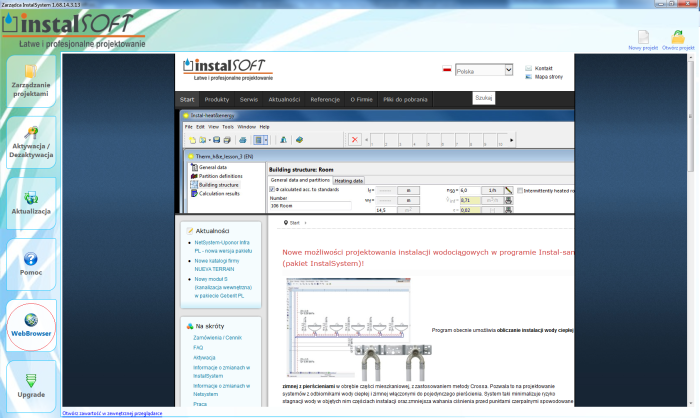Open the Serwis menu tab
700x418 pixels.
tap(249, 100)
